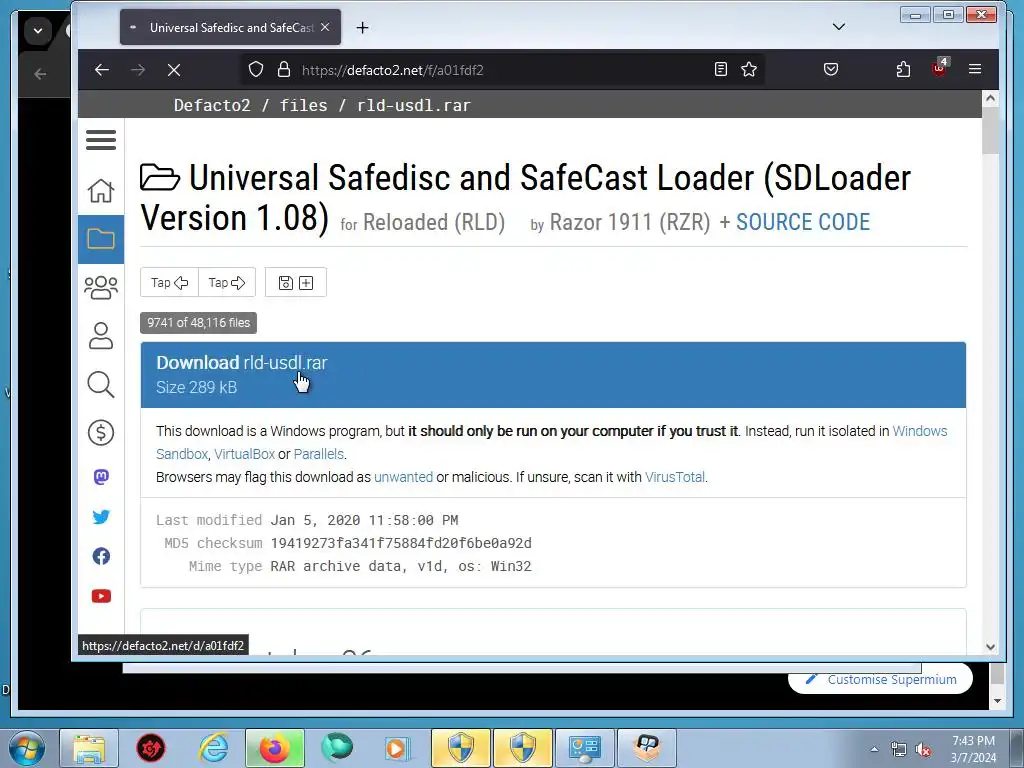Screen dimensions: 1024x768
Task: Click the back arrow in the background window
Action: 40,74
